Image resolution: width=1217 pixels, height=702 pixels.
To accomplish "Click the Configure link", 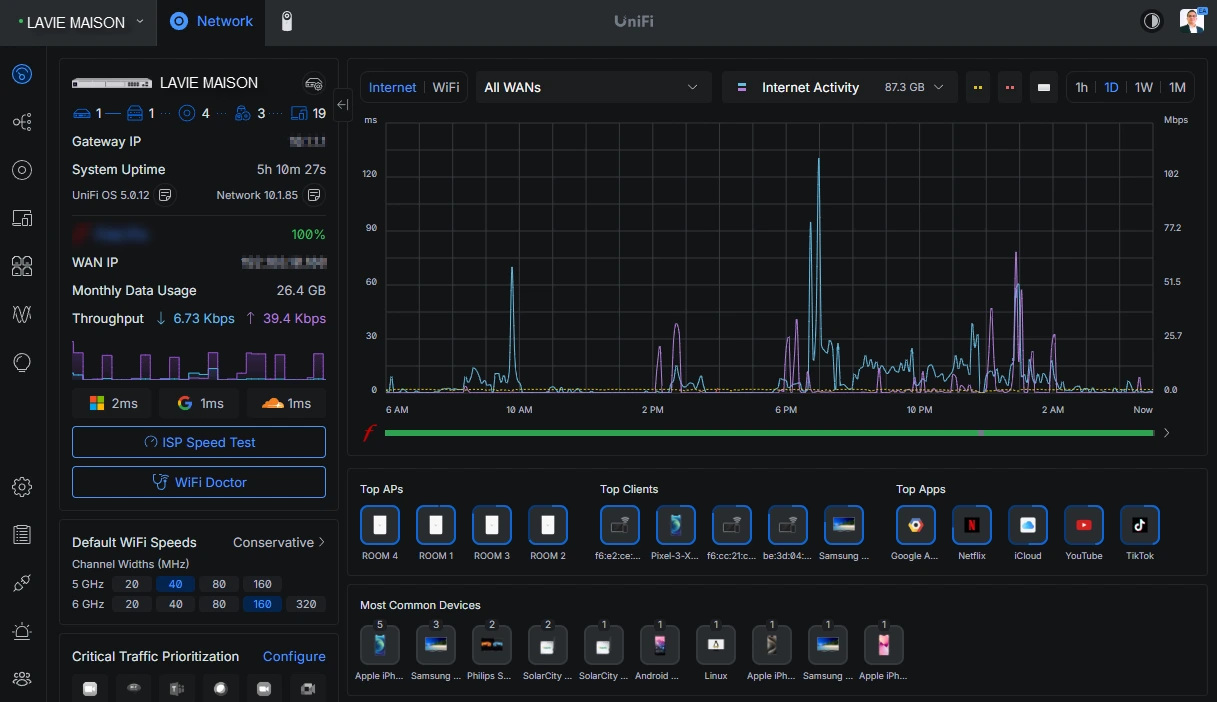I will [294, 656].
